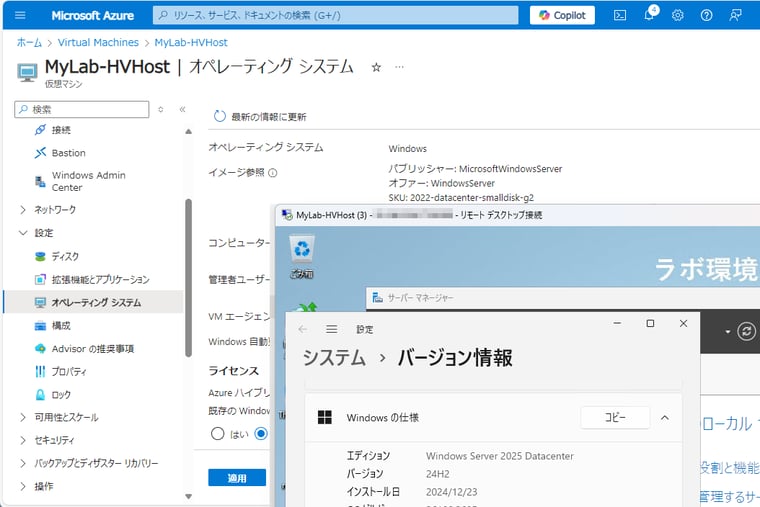
Task: Open ディスク in the sidebar
Action: [x=65, y=256]
